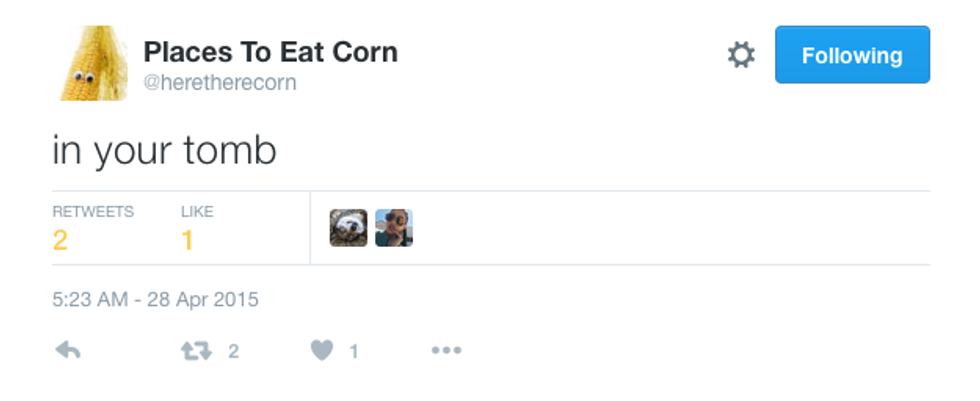Click the 5:23 AM time of the tweet
The image size is (980, 401).
[x=88, y=299]
